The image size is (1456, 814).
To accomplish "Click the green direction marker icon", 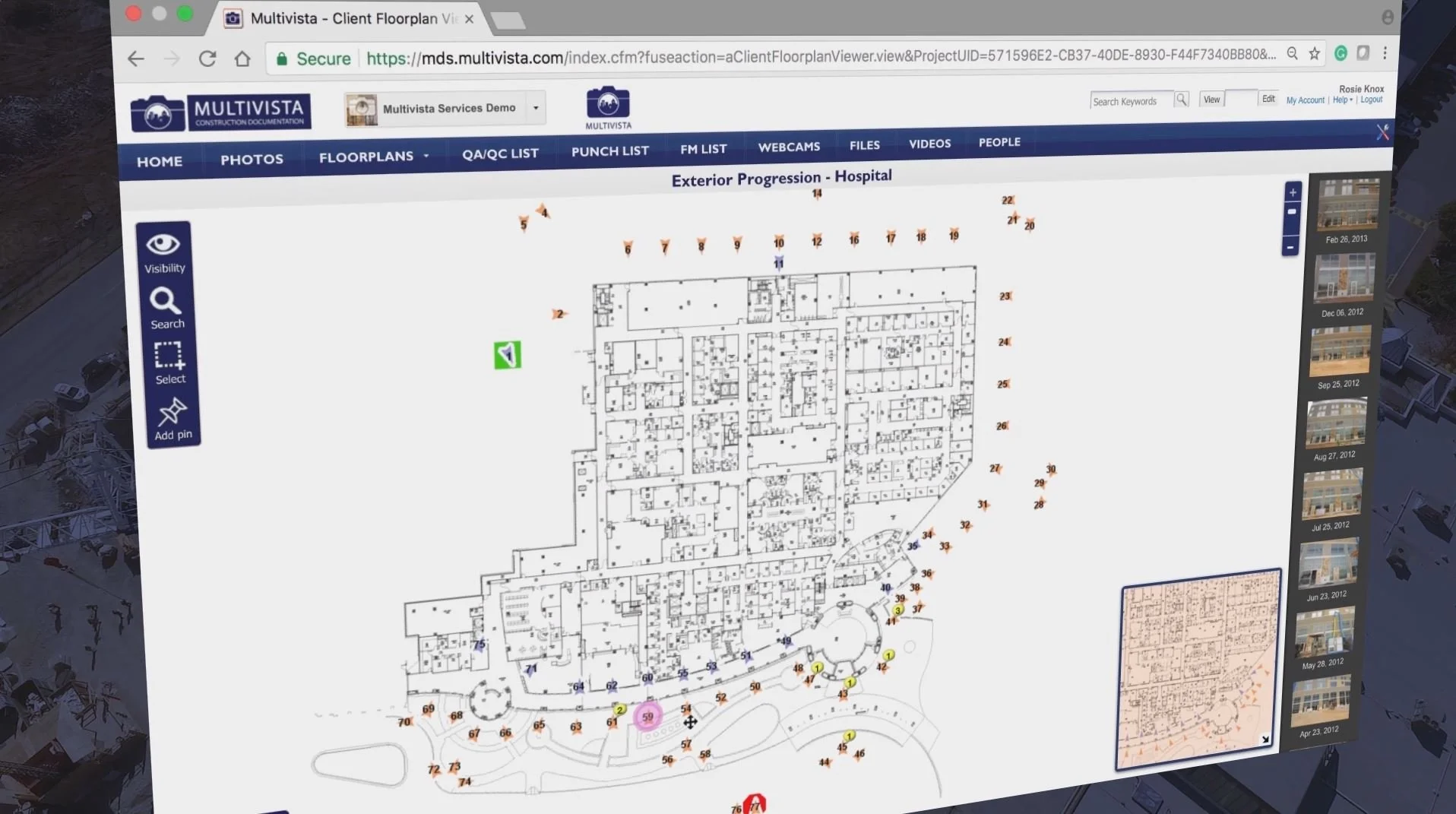I will coord(508,355).
